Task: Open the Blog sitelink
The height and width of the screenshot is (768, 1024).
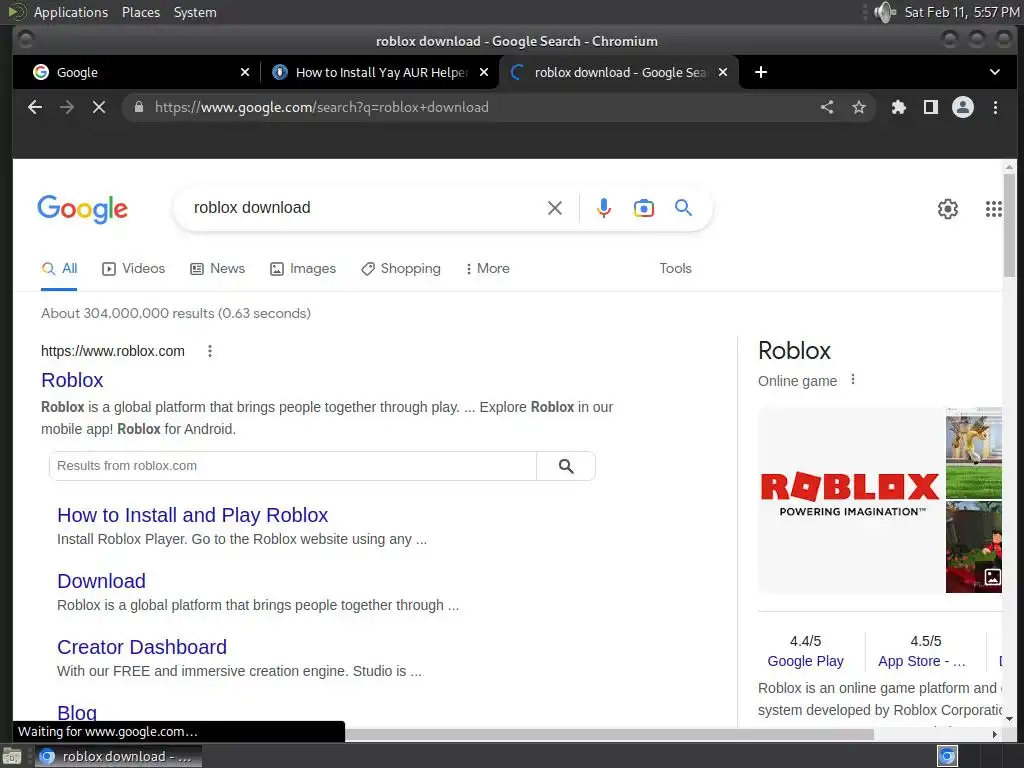Action: click(x=77, y=712)
